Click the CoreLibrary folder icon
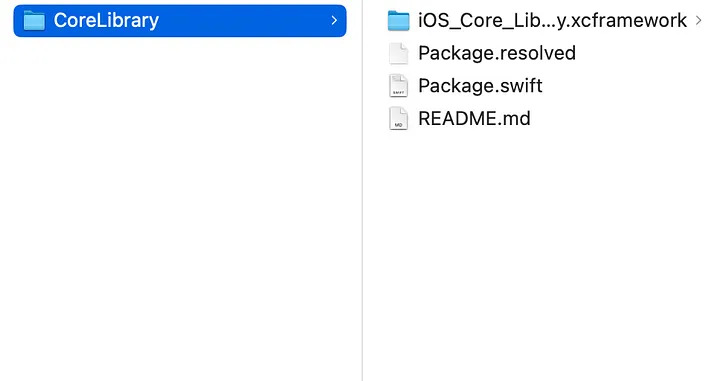Image resolution: width=720 pixels, height=381 pixels. pos(34,21)
